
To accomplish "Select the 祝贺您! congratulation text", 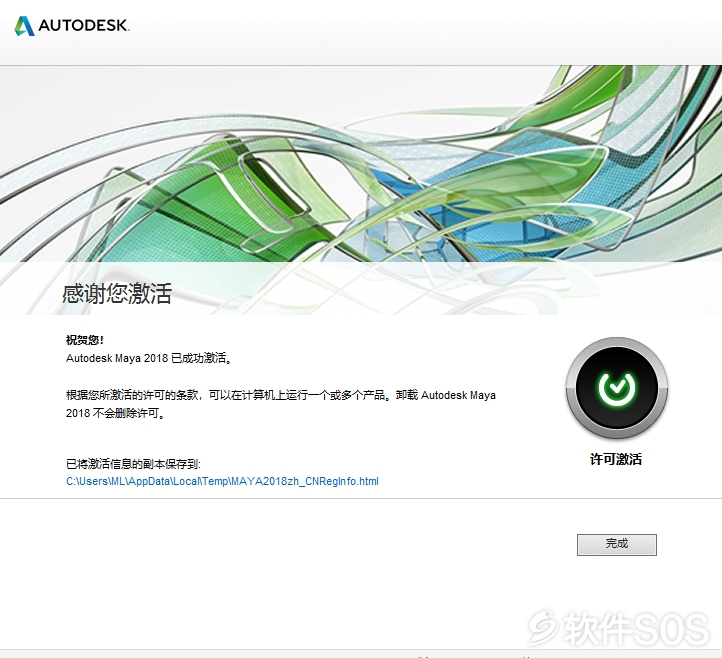I will tap(85, 340).
